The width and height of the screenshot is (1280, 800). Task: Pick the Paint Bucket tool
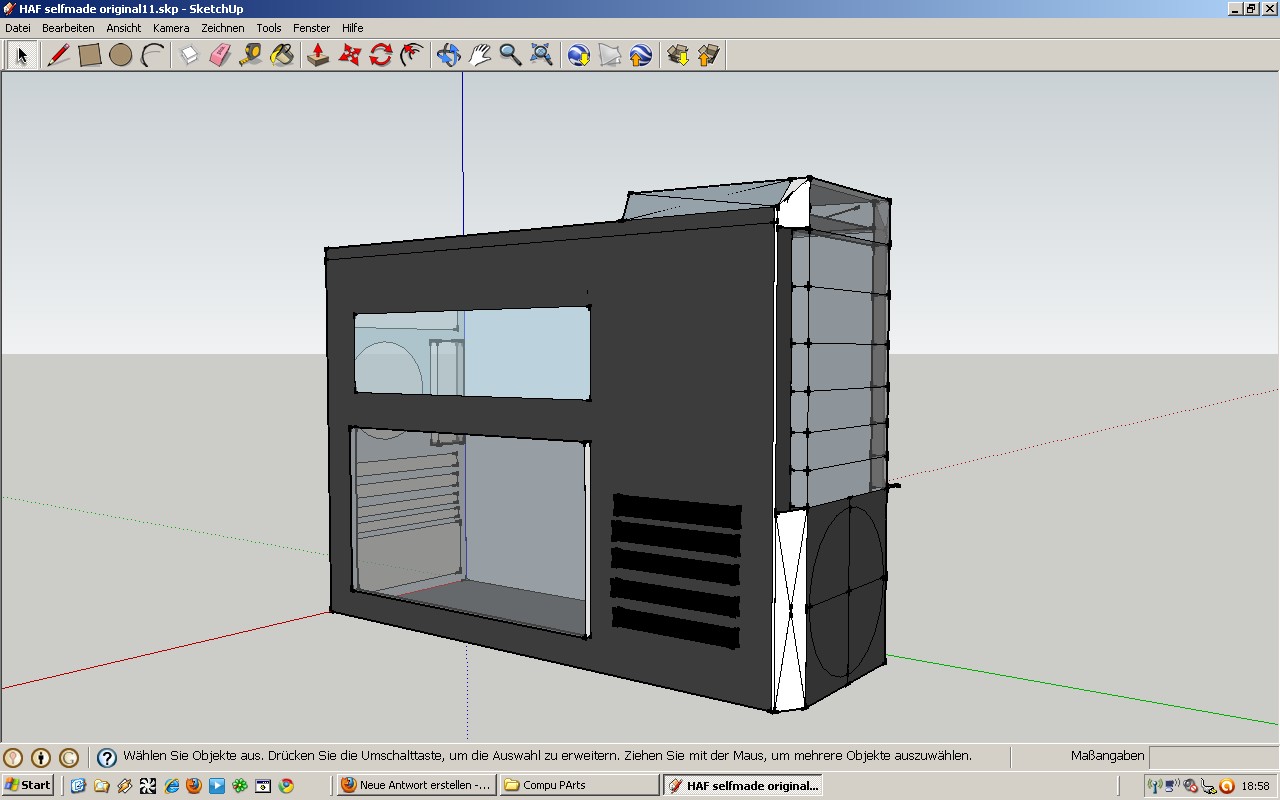[x=282, y=55]
